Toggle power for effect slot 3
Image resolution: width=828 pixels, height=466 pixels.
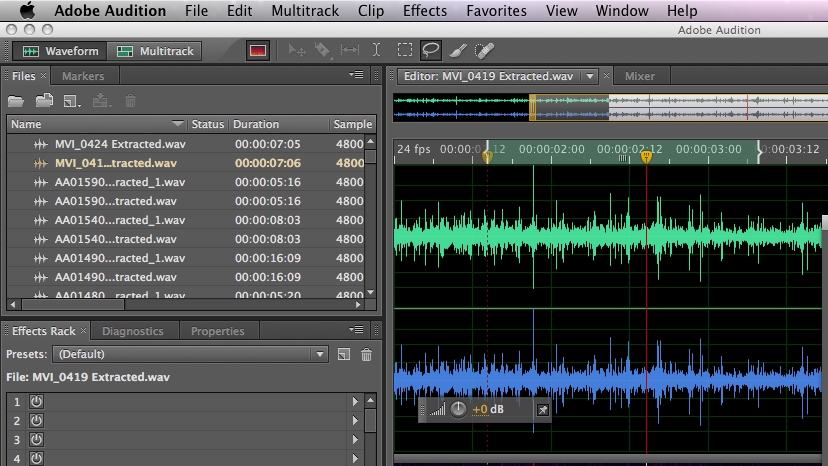[x=35, y=439]
